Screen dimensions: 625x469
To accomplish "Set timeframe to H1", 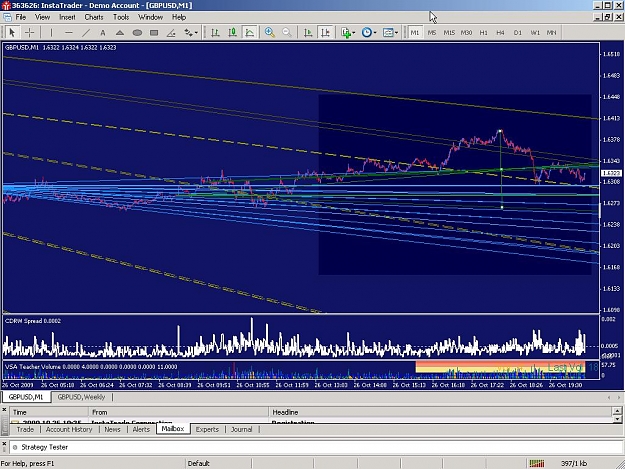I will point(483,33).
